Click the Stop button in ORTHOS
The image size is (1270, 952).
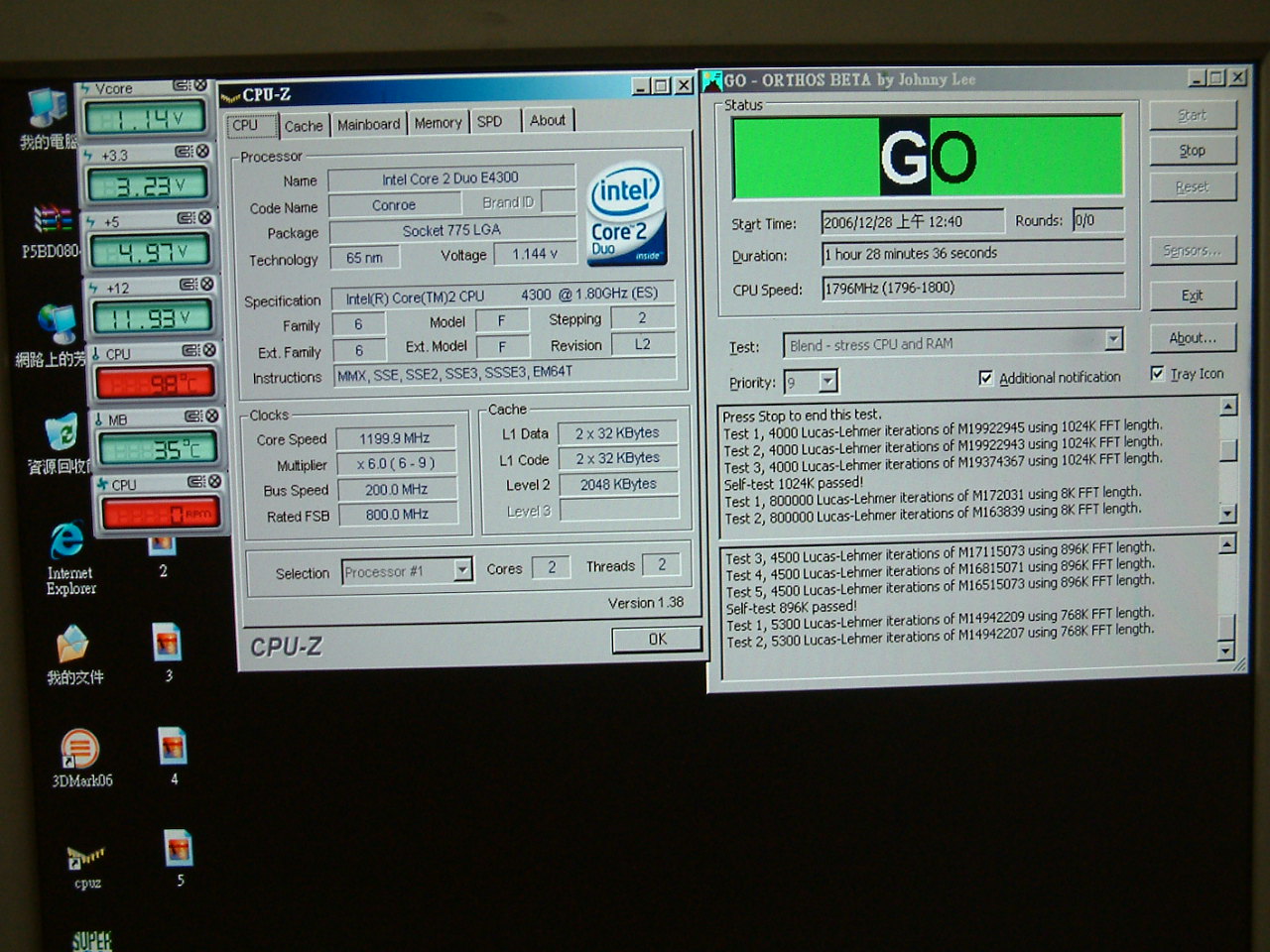(x=1193, y=151)
